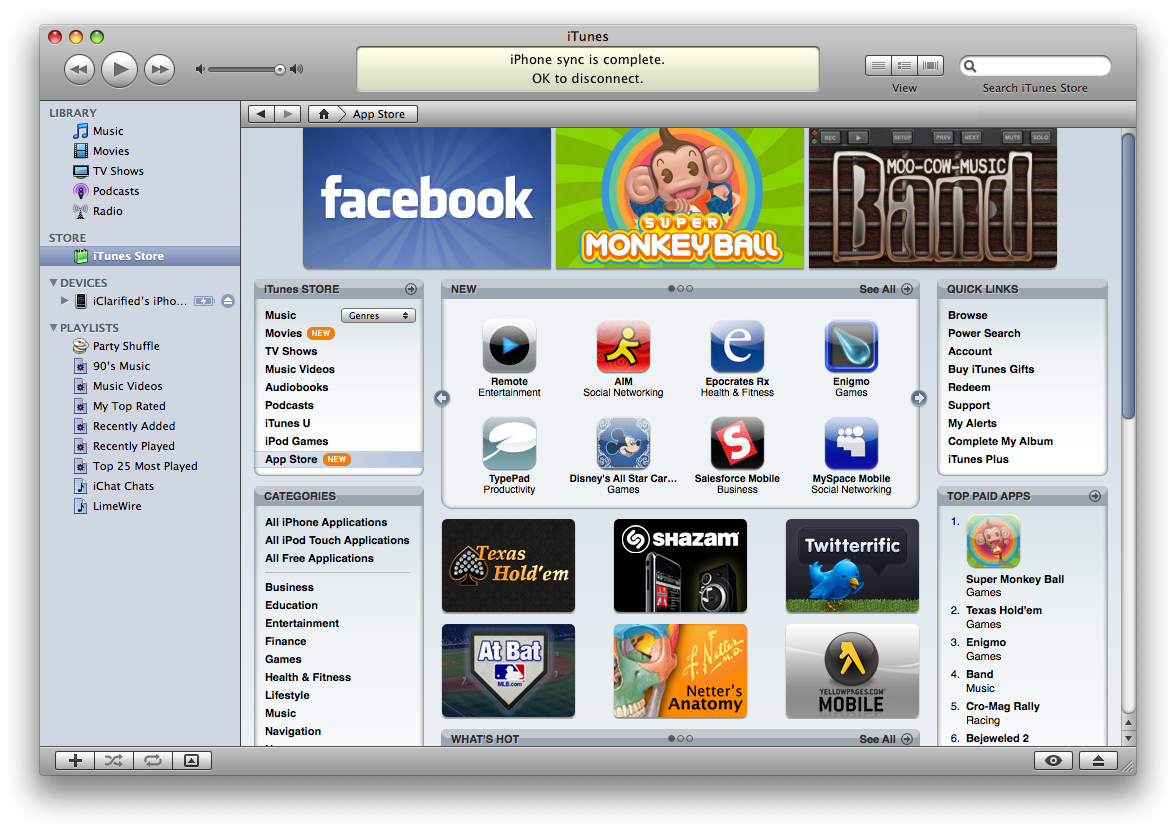
Task: Open the Texas Hold'em promo tile
Action: (x=508, y=566)
